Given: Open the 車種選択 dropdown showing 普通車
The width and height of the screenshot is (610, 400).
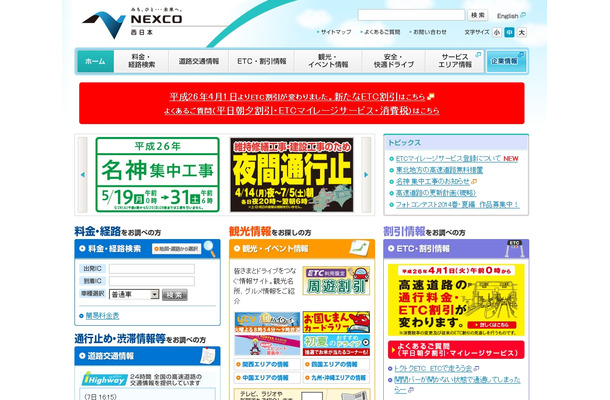Looking at the screenshot, I should (x=134, y=295).
